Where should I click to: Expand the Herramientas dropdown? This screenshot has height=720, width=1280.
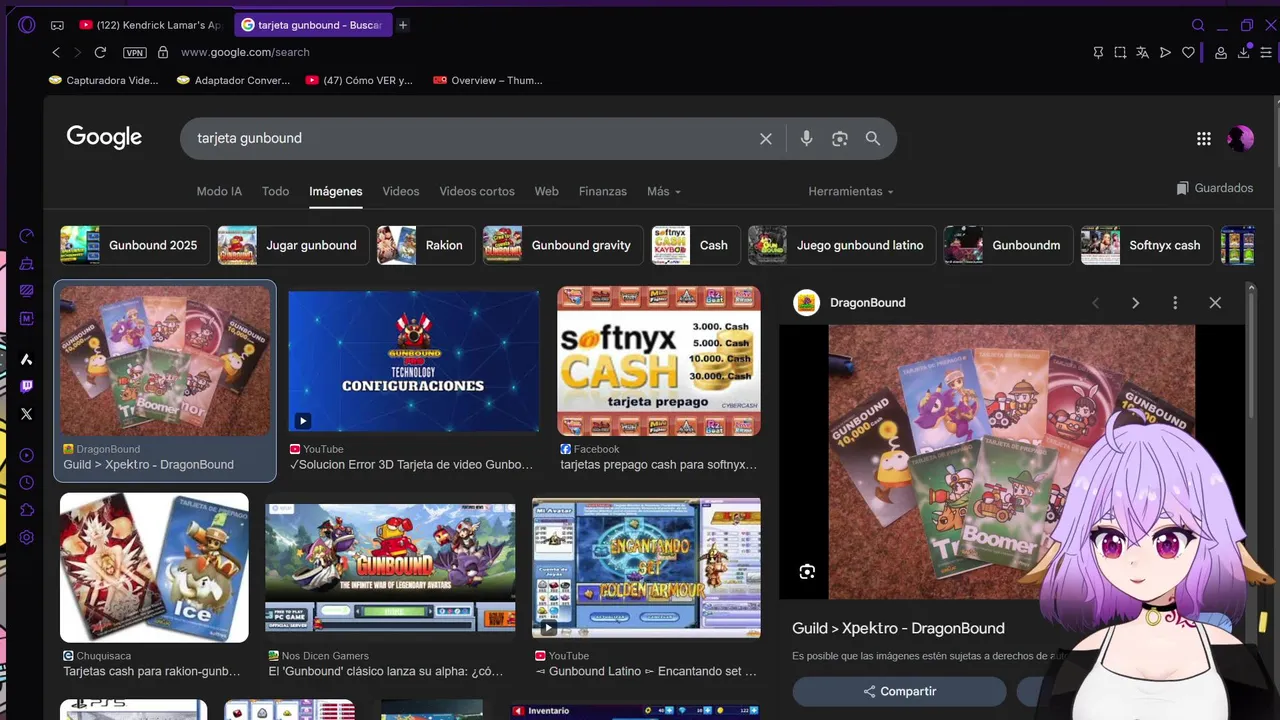click(x=851, y=191)
